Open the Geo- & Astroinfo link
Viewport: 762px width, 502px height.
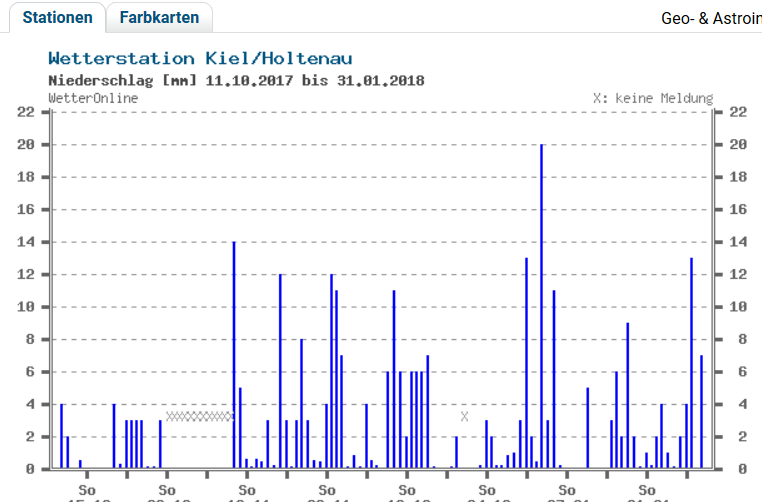tap(711, 19)
